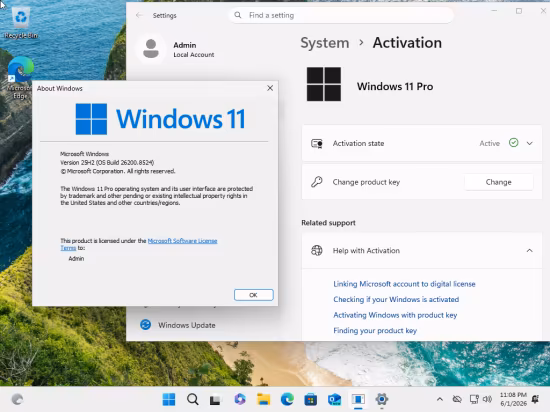Viewport: 550px width, 412px height.
Task: Open taskbar Search
Action: click(193, 399)
